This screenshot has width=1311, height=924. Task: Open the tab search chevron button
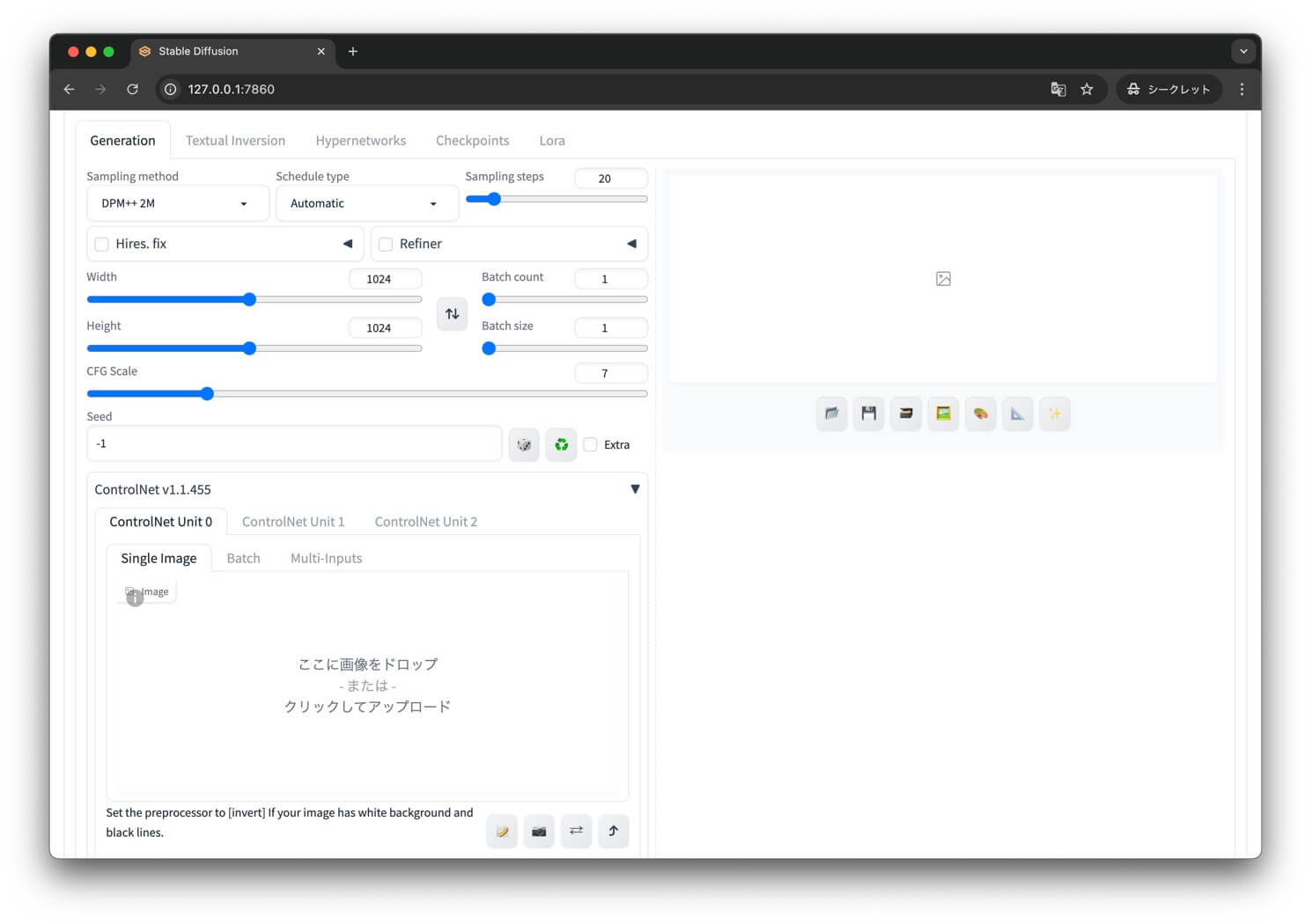coord(1243,51)
